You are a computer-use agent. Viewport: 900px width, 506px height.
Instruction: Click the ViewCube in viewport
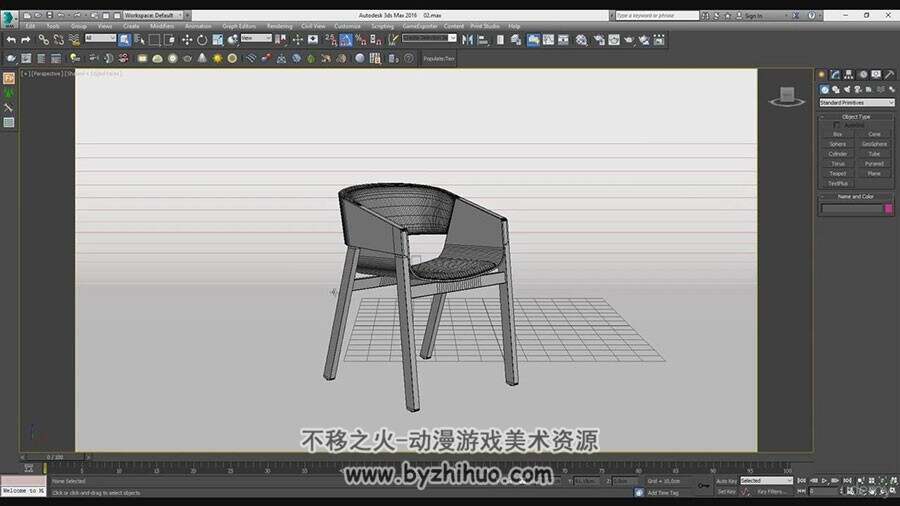click(x=787, y=96)
